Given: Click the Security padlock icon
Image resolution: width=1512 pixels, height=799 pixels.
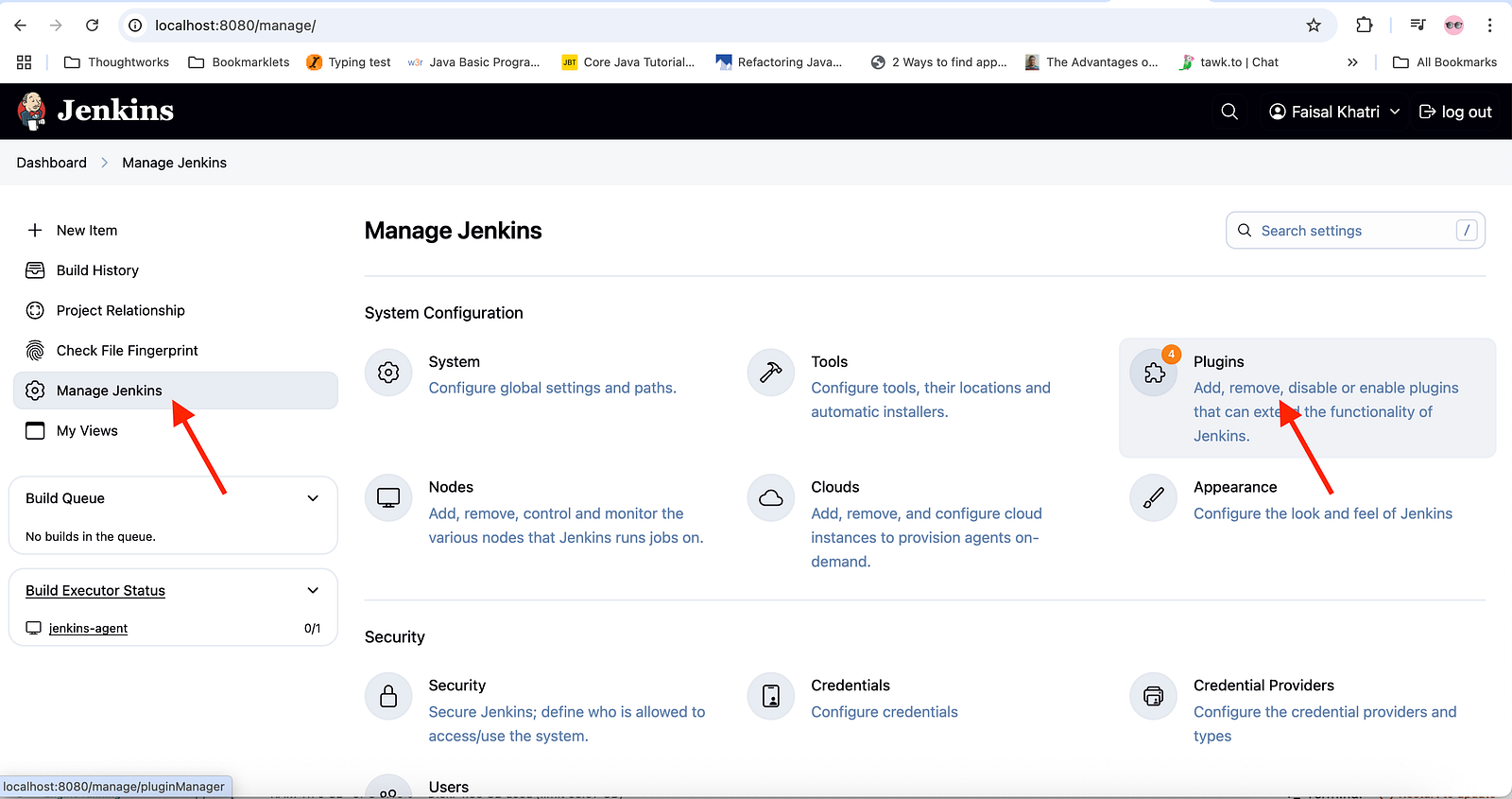Looking at the screenshot, I should pos(388,697).
